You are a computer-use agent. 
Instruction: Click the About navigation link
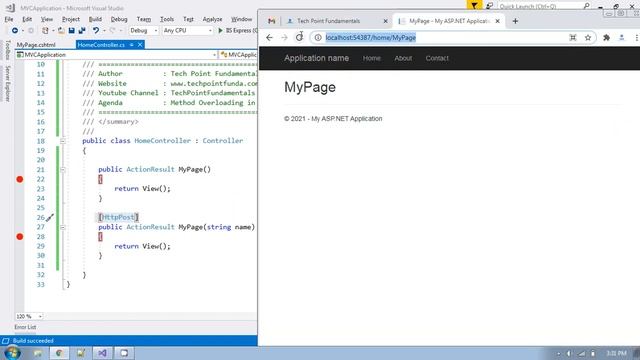pyautogui.click(x=403, y=58)
